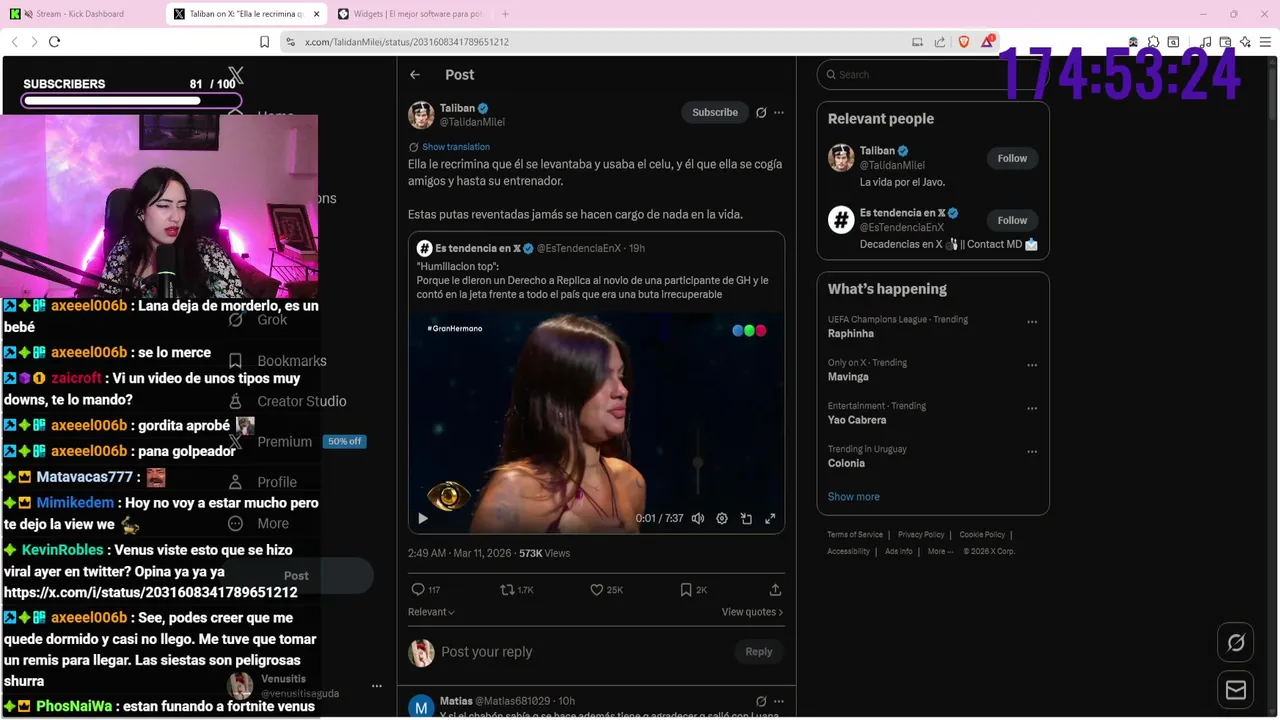1280x720 pixels.
Task: Open the floating Messages envelope button
Action: tap(1236, 690)
